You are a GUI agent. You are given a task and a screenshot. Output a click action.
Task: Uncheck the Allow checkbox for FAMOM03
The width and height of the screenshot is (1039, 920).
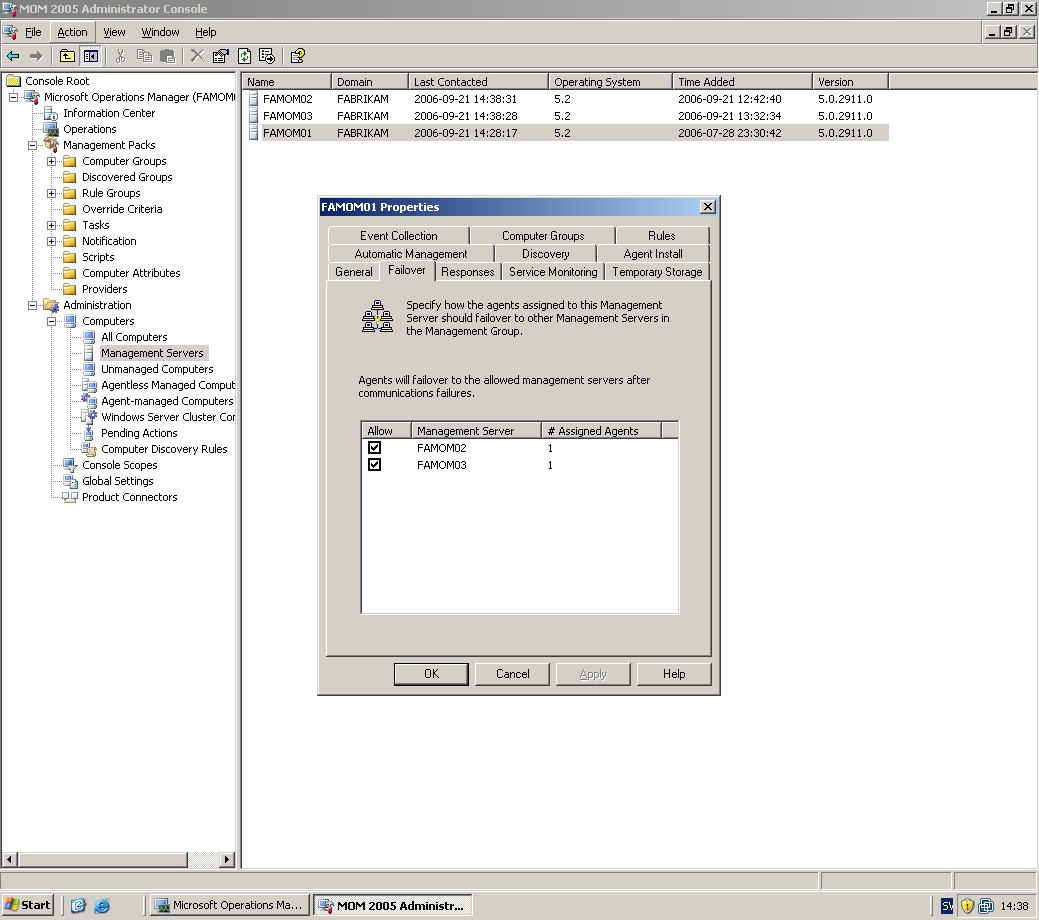375,465
